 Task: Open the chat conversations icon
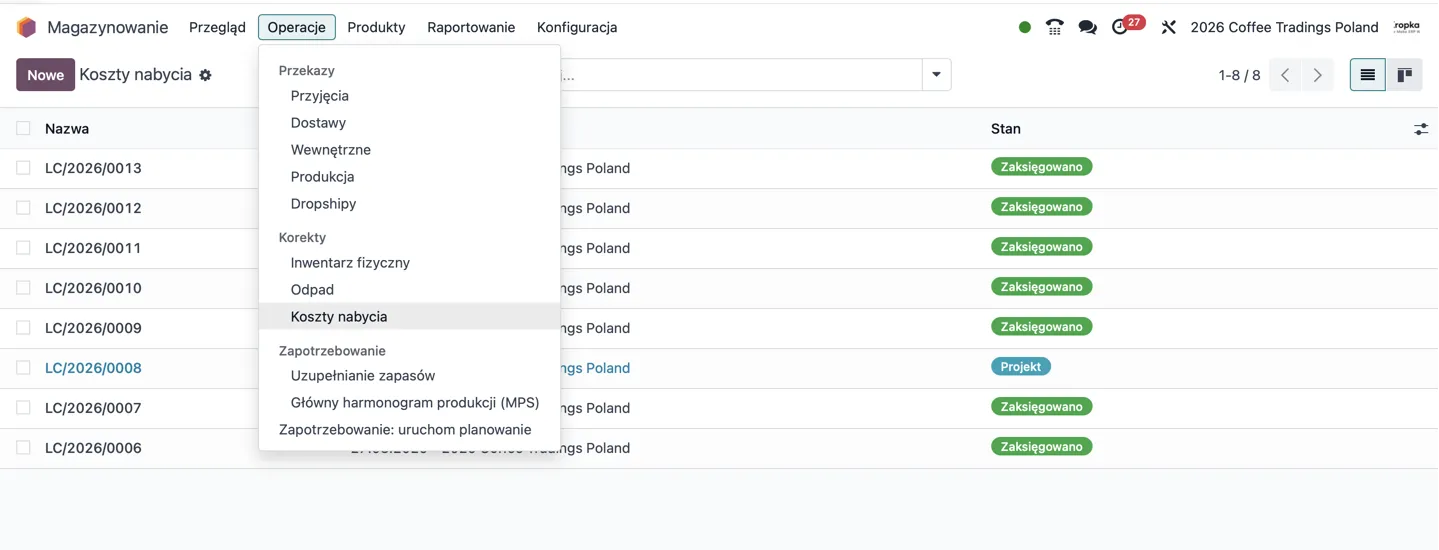(1088, 27)
